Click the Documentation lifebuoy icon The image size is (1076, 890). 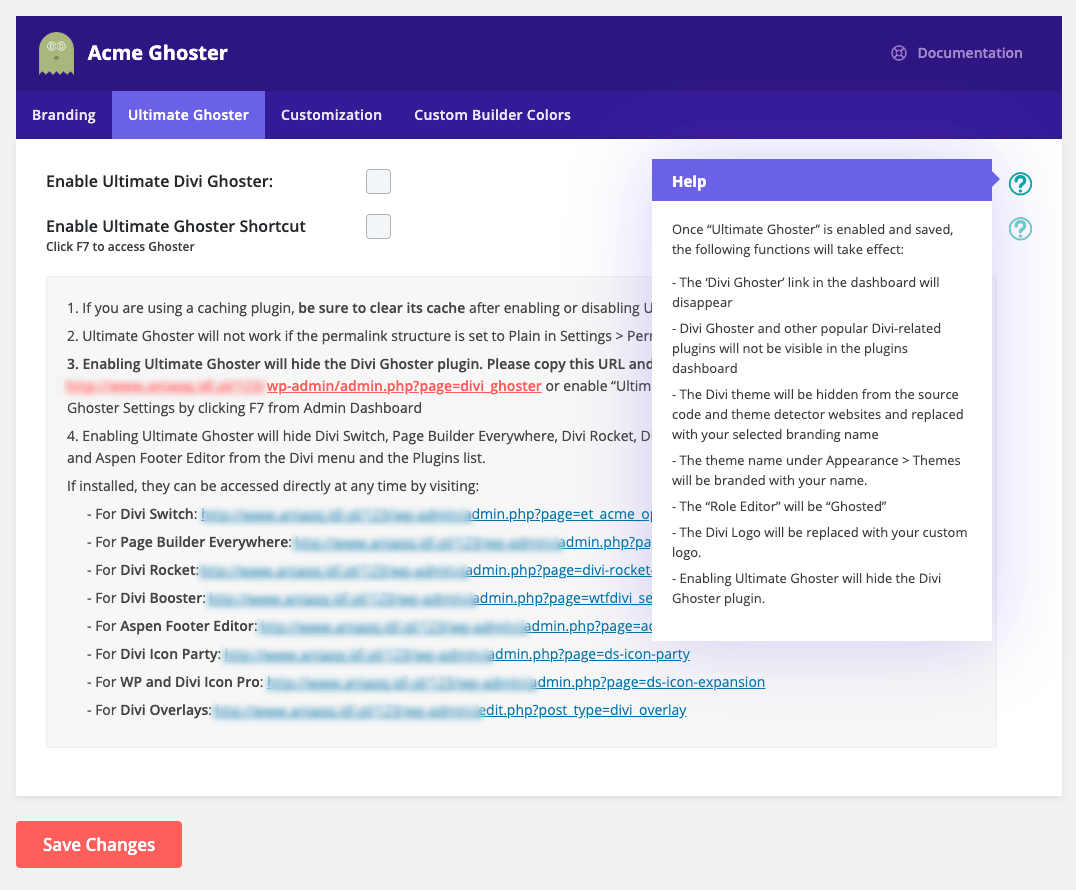pyautogui.click(x=898, y=53)
